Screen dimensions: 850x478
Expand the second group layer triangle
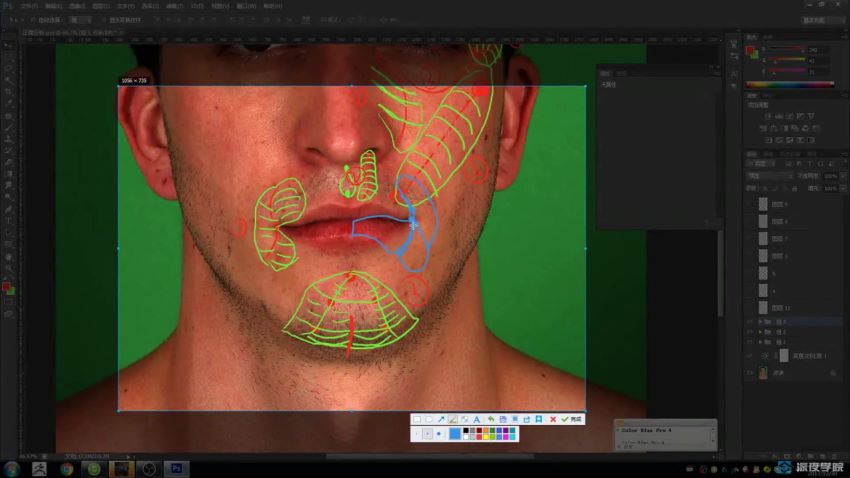point(760,332)
